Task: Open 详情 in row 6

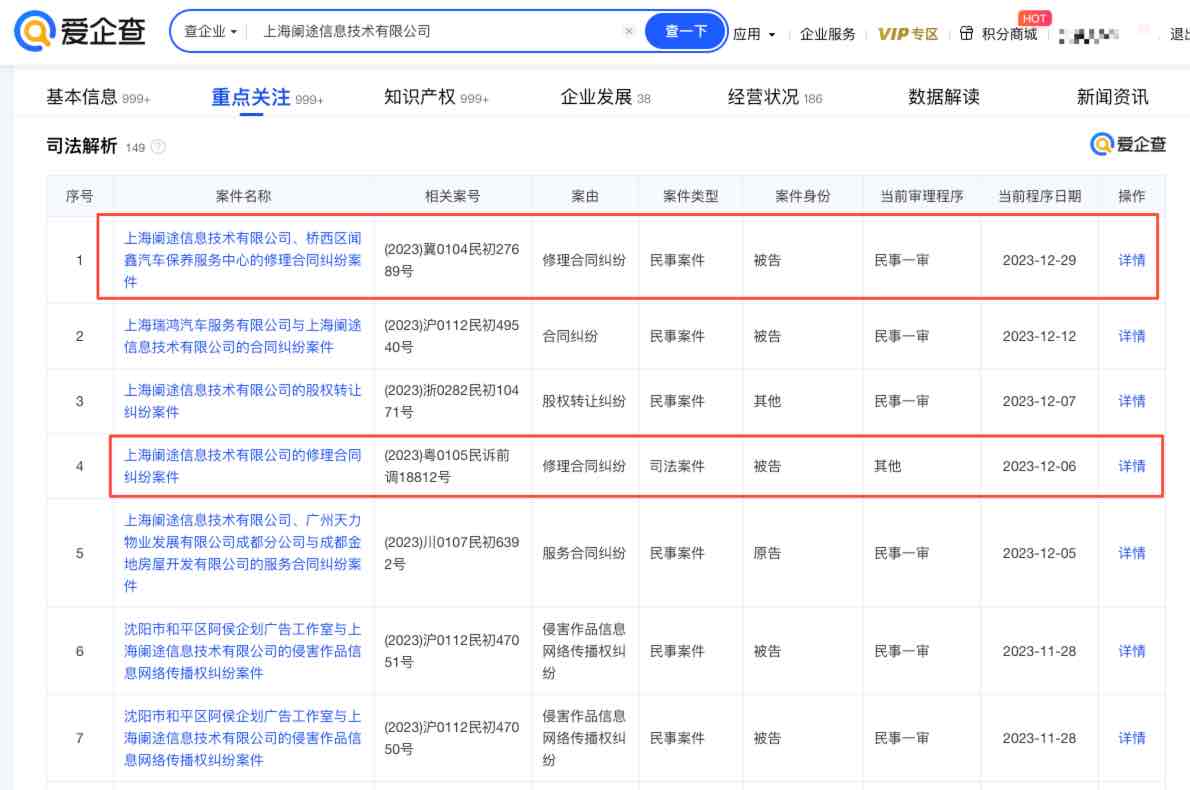Action: pyautogui.click(x=1132, y=651)
